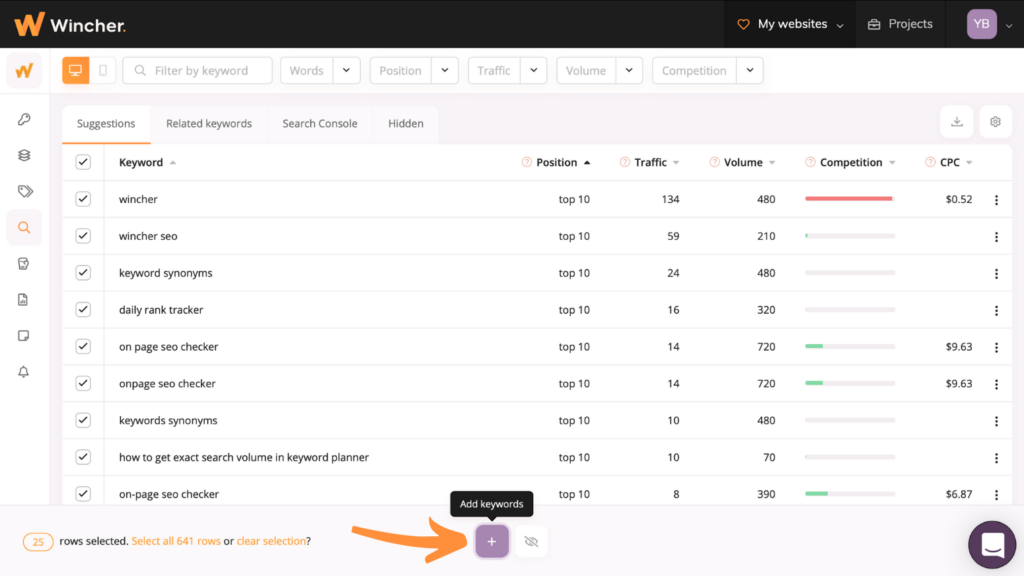
Task: Switch to the Hidden tab
Action: click(x=406, y=123)
